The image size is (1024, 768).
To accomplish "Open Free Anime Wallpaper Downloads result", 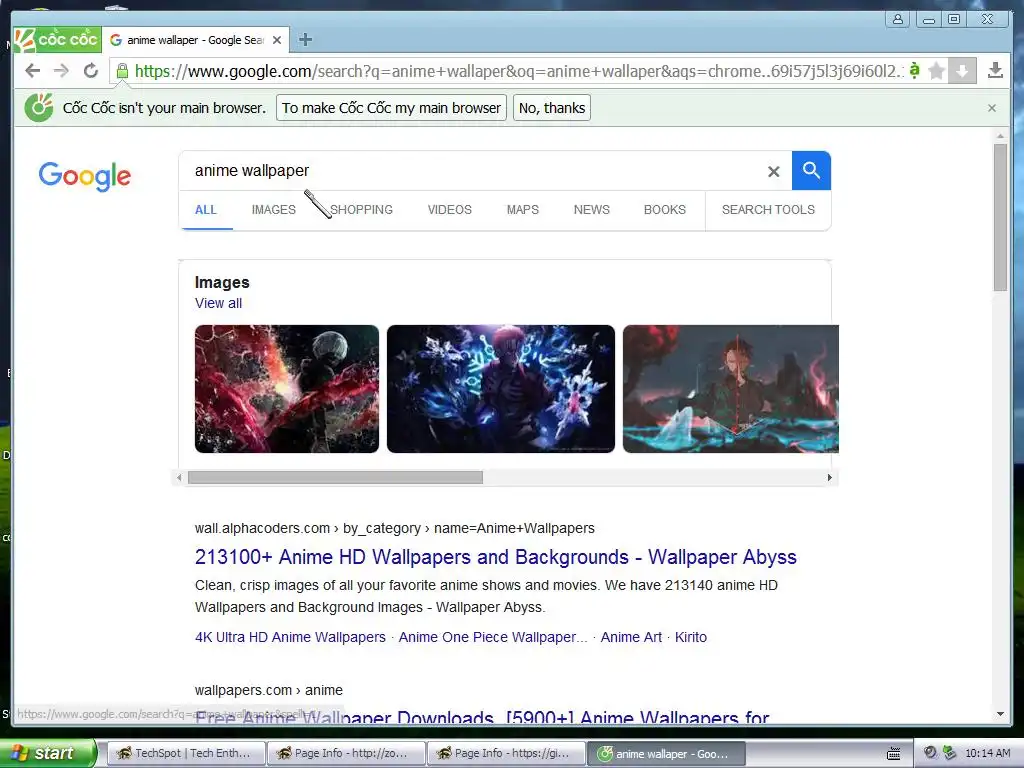I will (482, 717).
